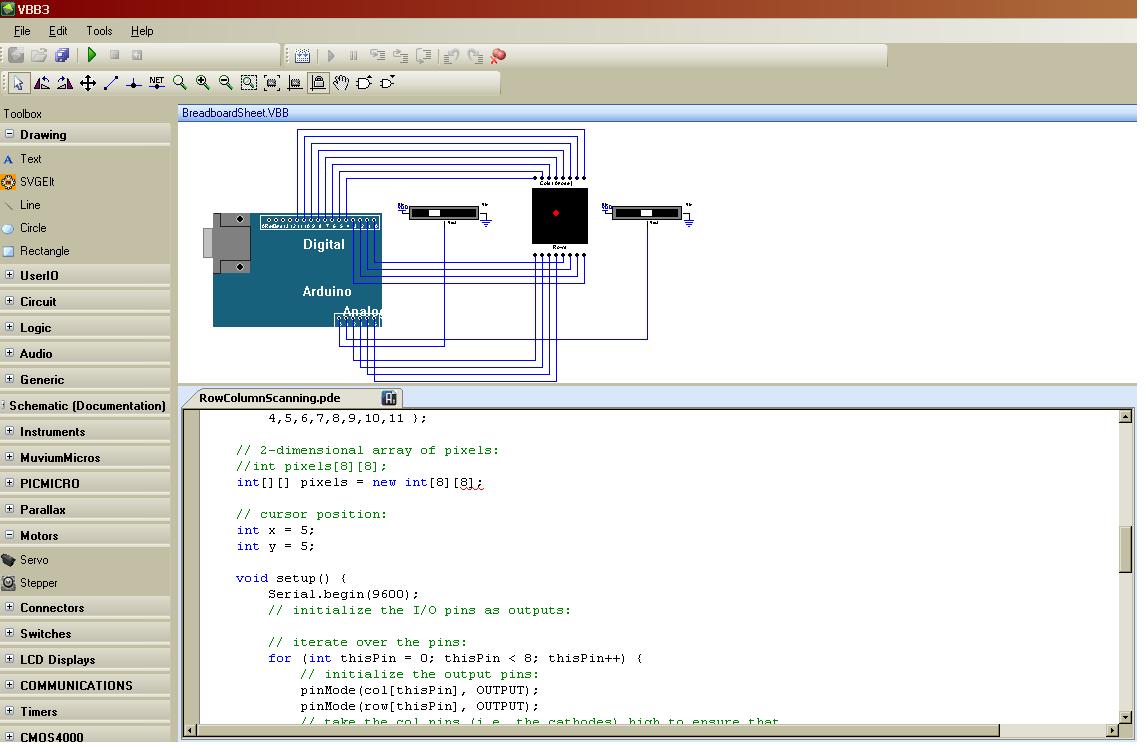Image resolution: width=1145 pixels, height=746 pixels.
Task: Select the arrow pointer tool
Action: pyautogui.click(x=18, y=83)
